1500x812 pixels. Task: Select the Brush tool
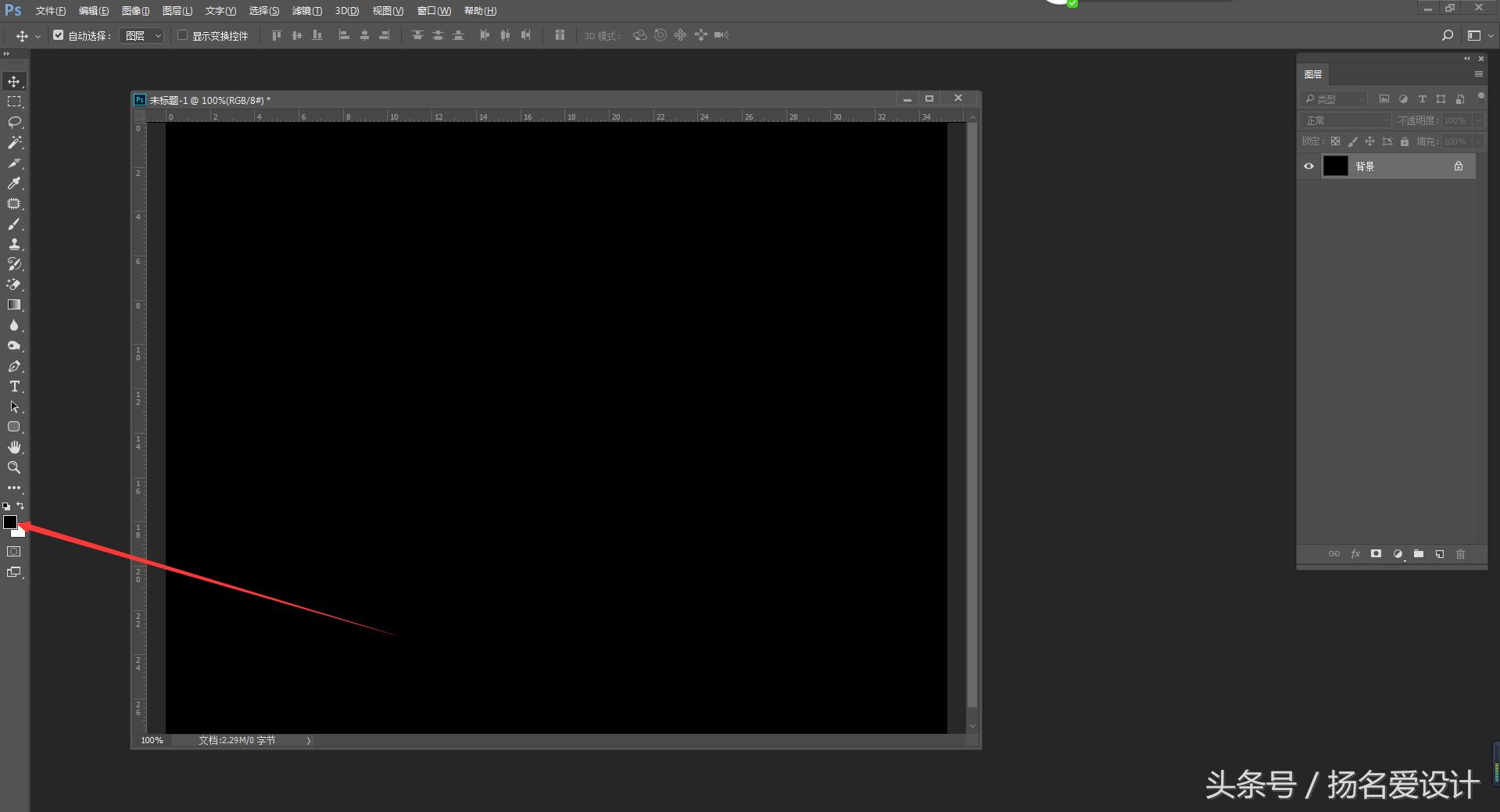tap(14, 224)
